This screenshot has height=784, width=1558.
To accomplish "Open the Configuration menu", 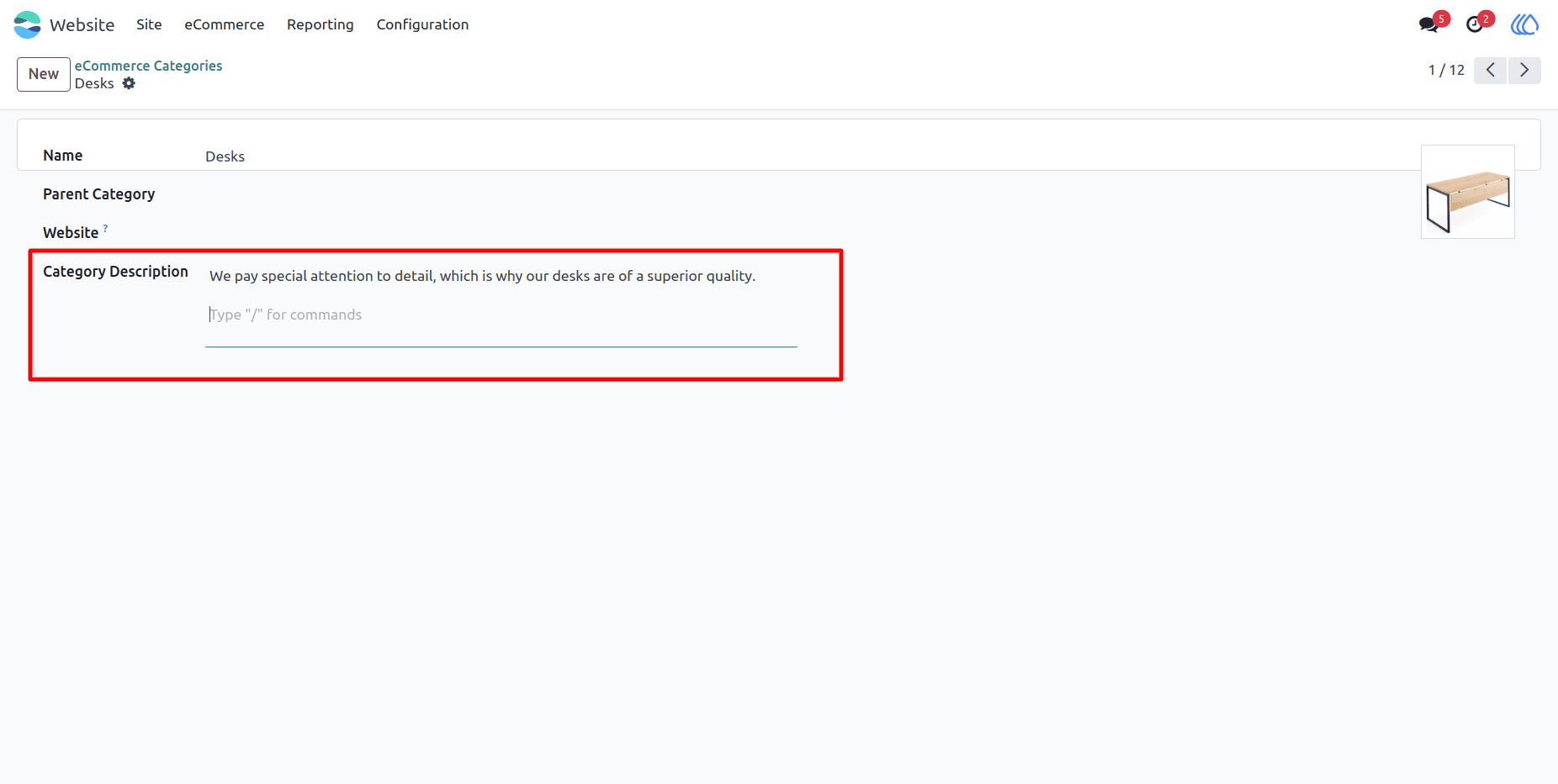I will click(422, 24).
